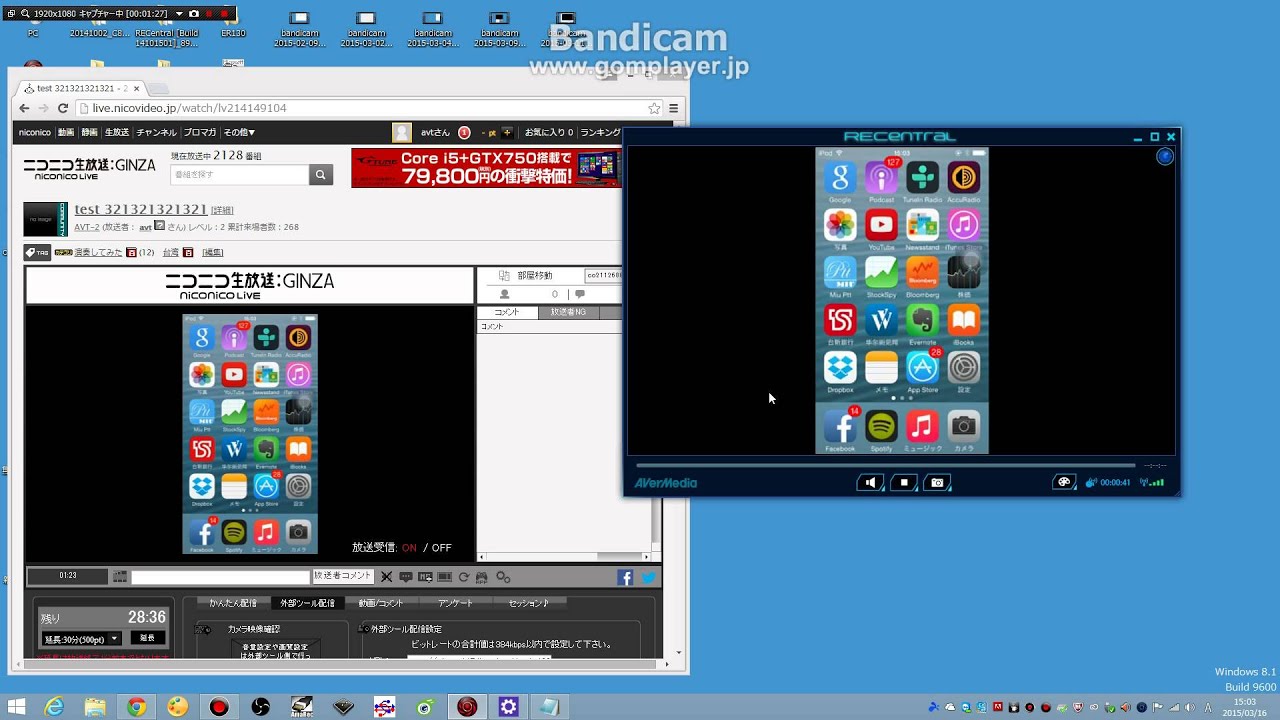Click the RECentral progress bar

coord(885,465)
